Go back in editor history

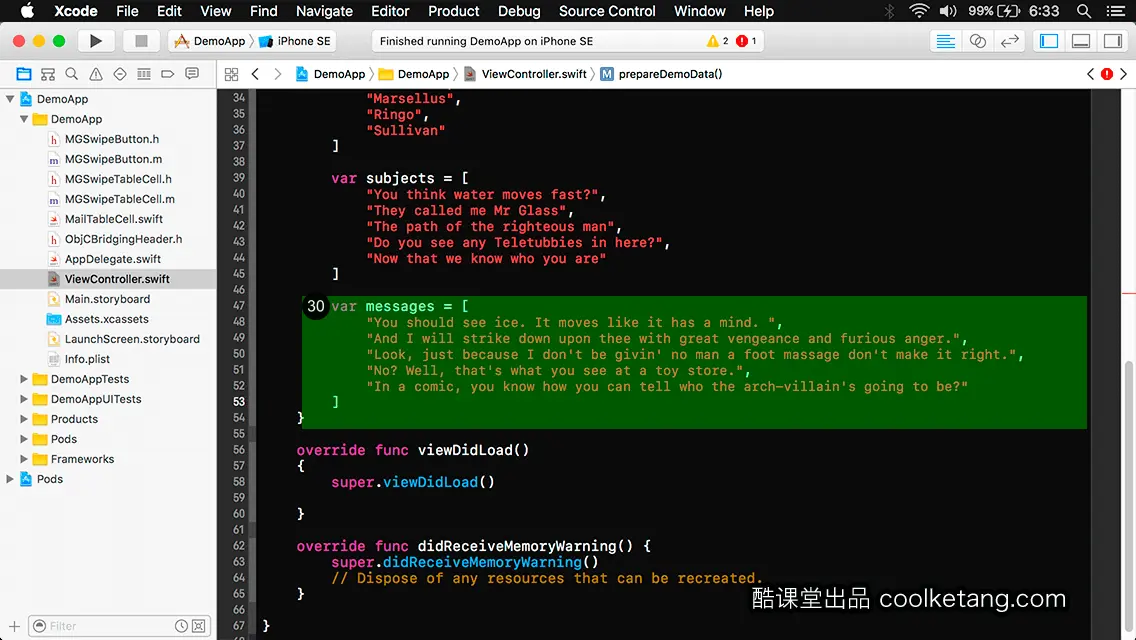[x=255, y=74]
